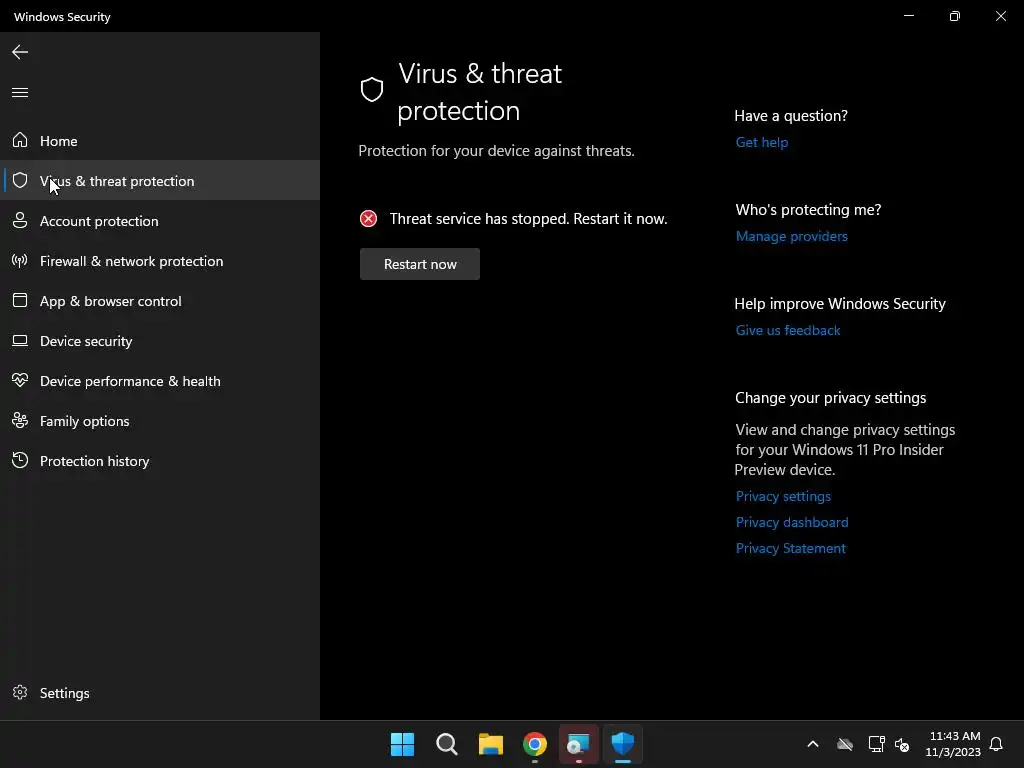
Task: Open Home in the sidebar
Action: [160, 140]
